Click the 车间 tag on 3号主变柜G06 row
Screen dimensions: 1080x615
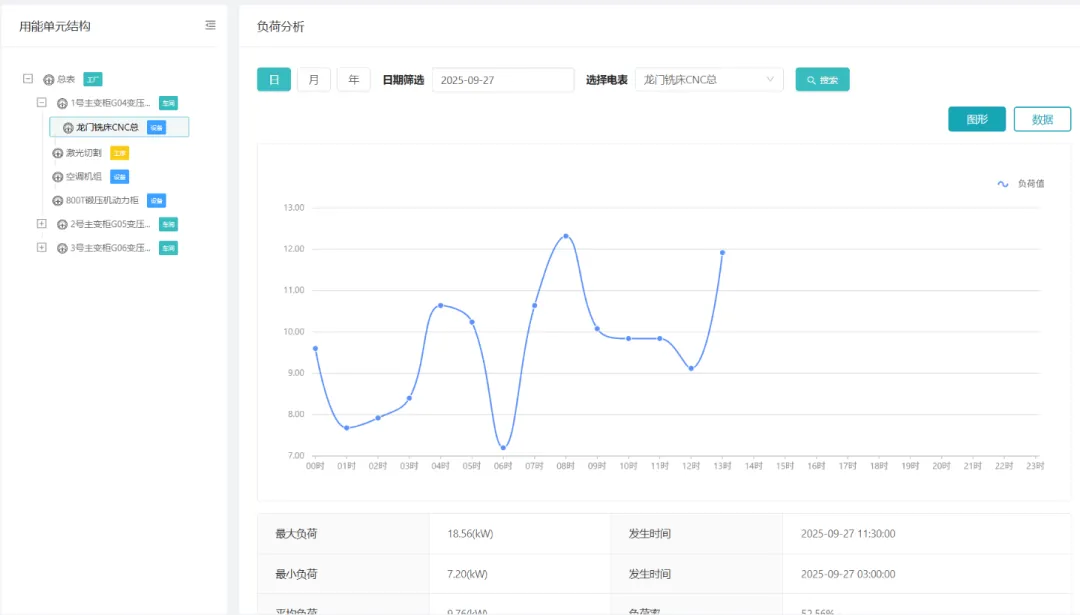pos(168,248)
